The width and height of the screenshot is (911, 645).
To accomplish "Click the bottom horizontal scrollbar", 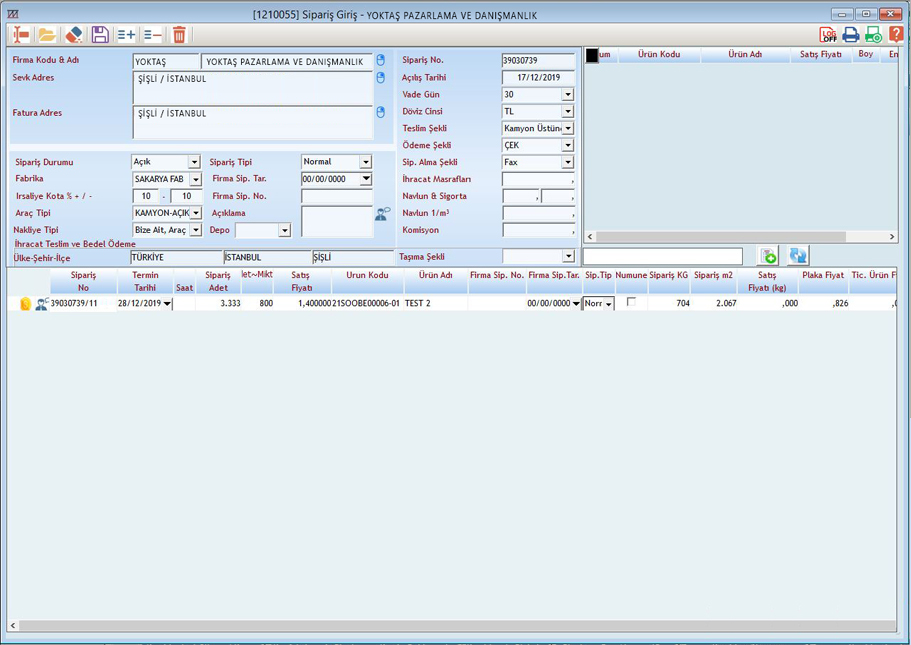I will click(450, 626).
